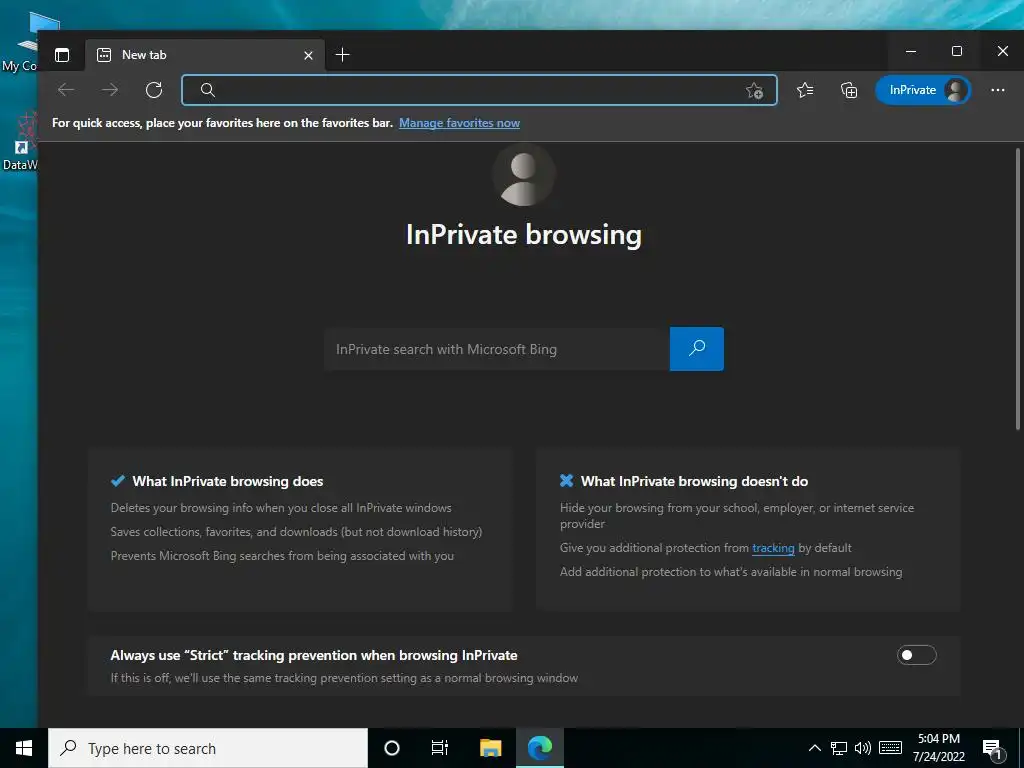1024x768 pixels.
Task: Click the InPrivate profile button
Action: [x=923, y=90]
